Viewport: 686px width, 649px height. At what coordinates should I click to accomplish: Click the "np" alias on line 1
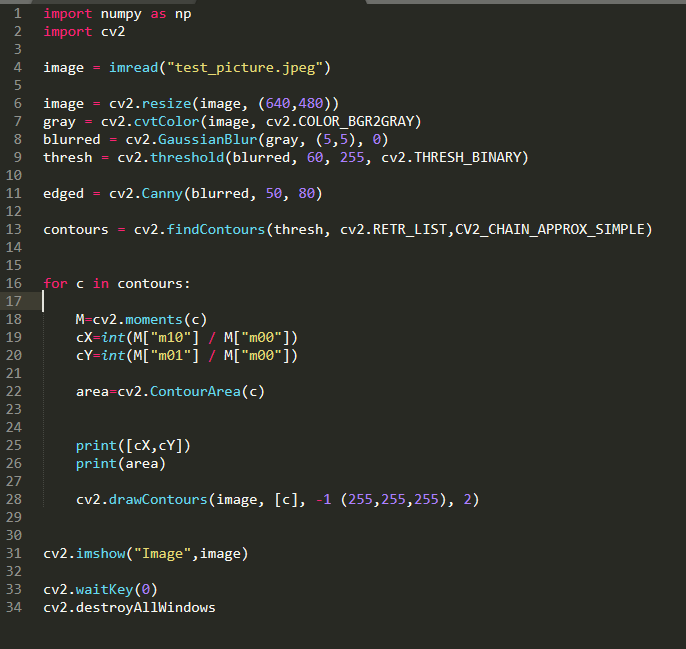click(183, 14)
